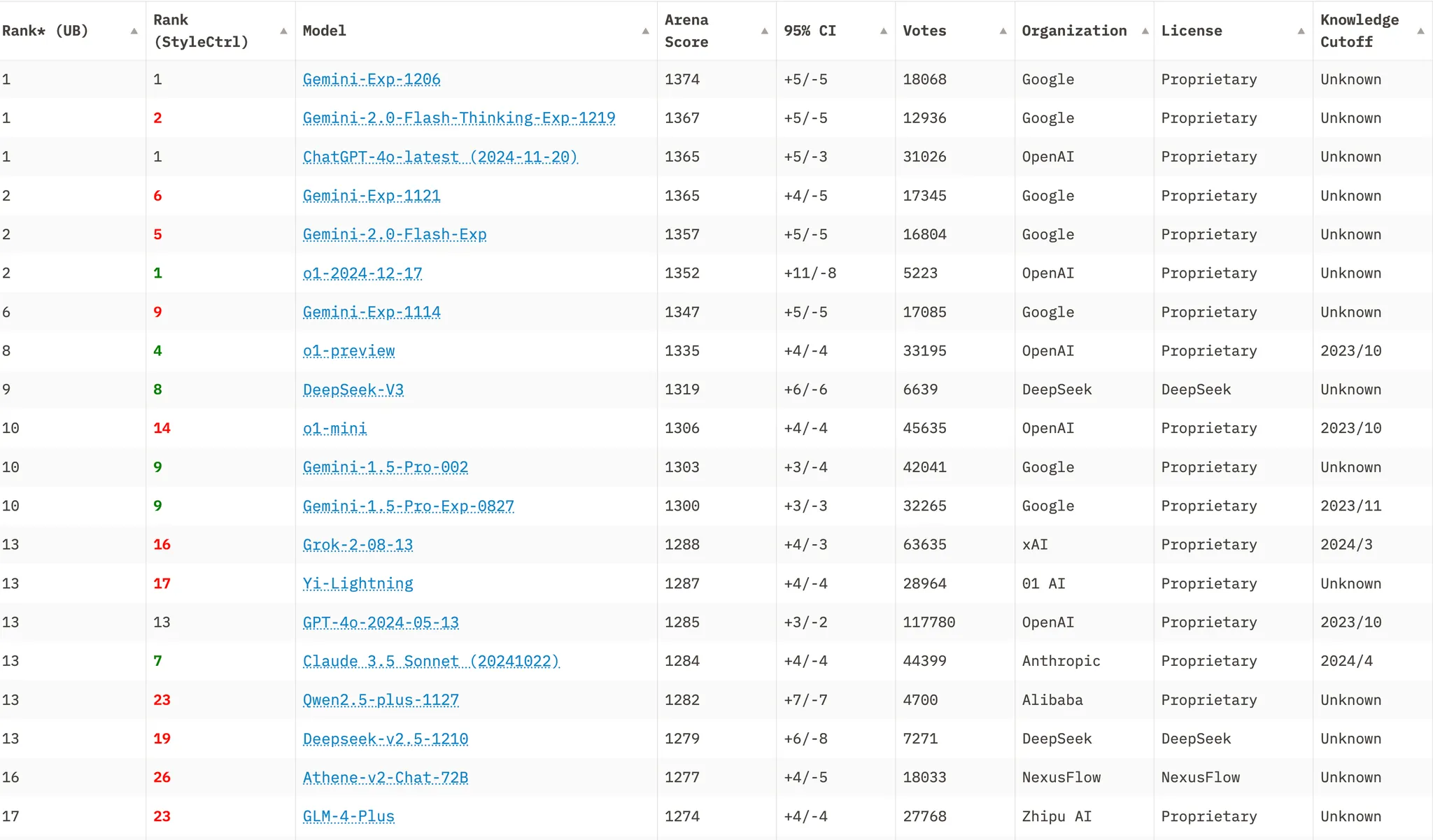The height and width of the screenshot is (840, 1433).
Task: Sort by License column arrow
Action: [1301, 31]
